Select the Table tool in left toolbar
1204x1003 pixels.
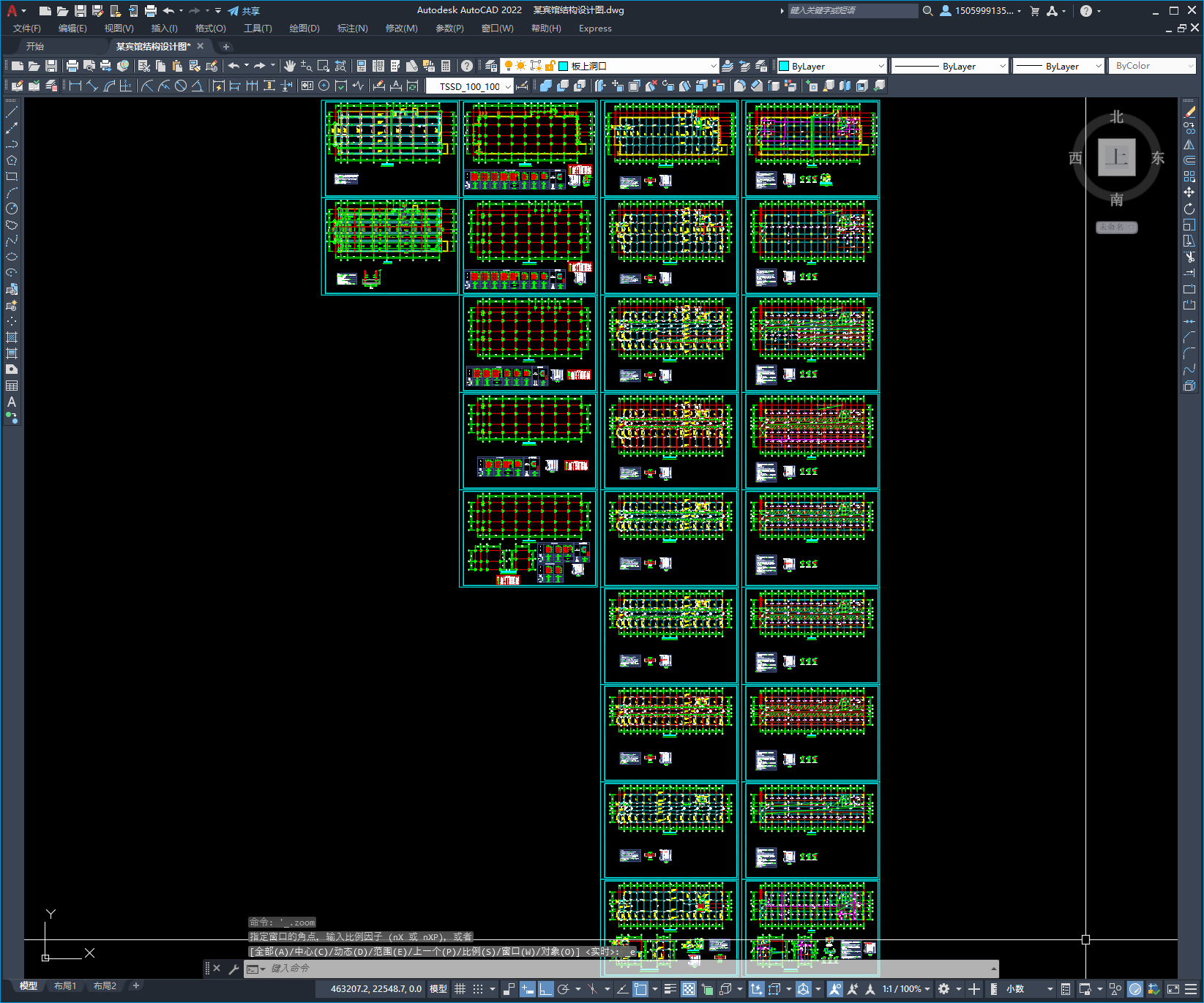tap(12, 386)
